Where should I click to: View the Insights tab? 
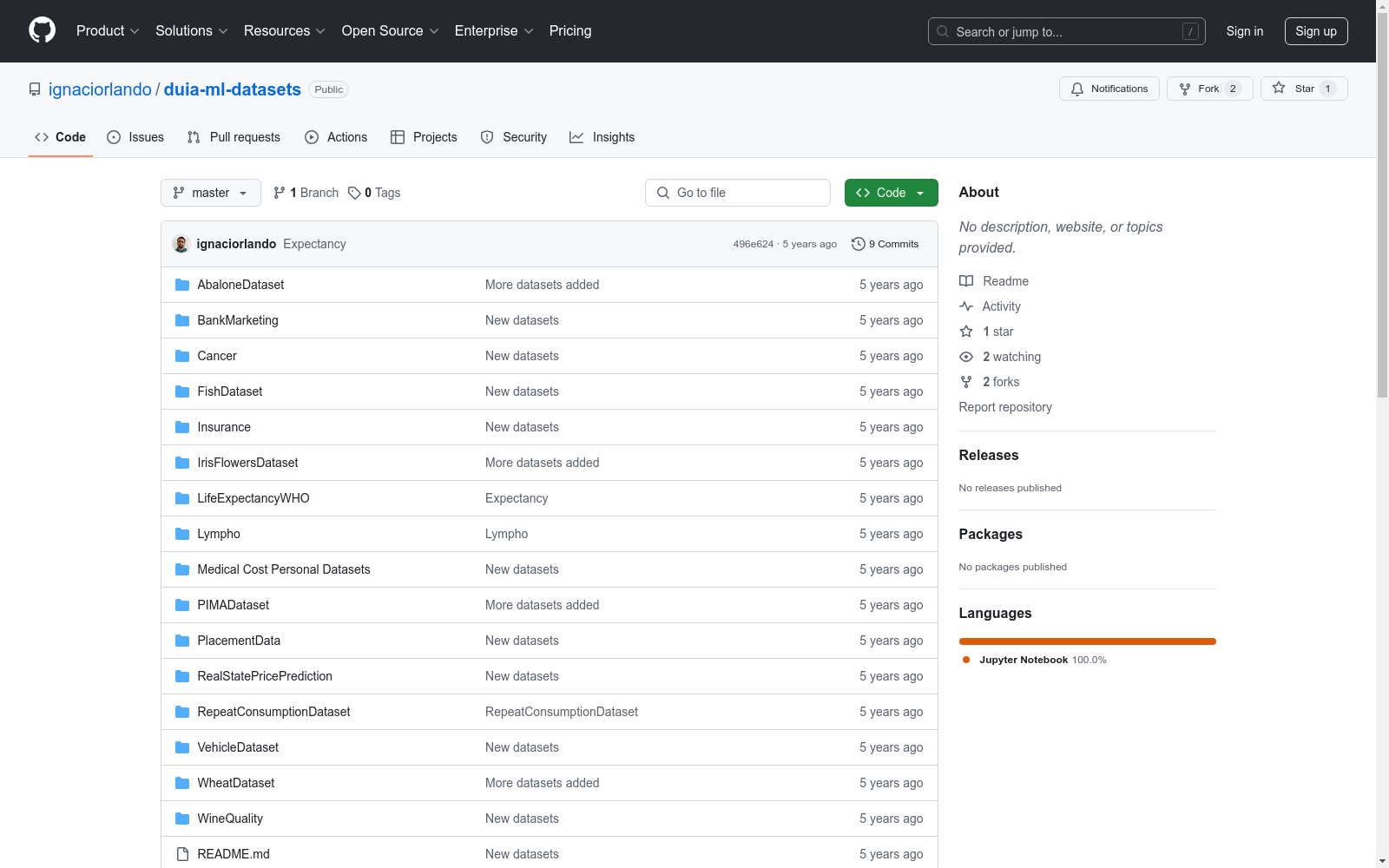coord(602,137)
